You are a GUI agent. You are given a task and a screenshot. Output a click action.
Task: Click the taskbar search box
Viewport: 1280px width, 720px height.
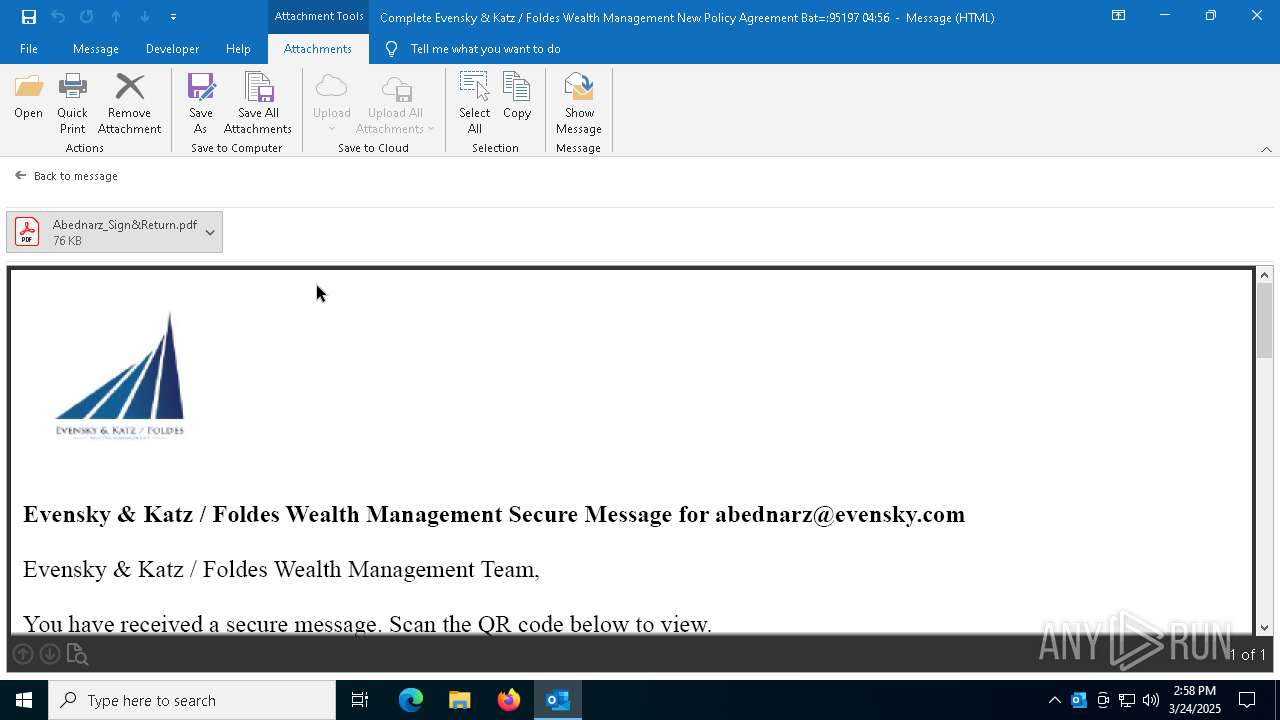192,700
